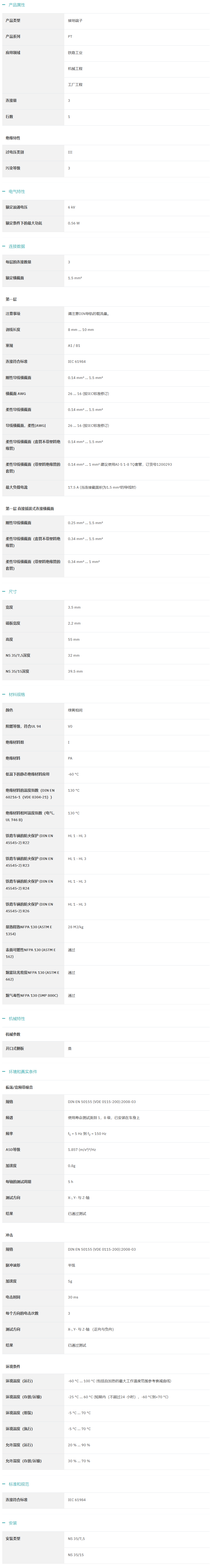Collapse the 电气特性 section
211x1568 pixels.
click(13, 192)
